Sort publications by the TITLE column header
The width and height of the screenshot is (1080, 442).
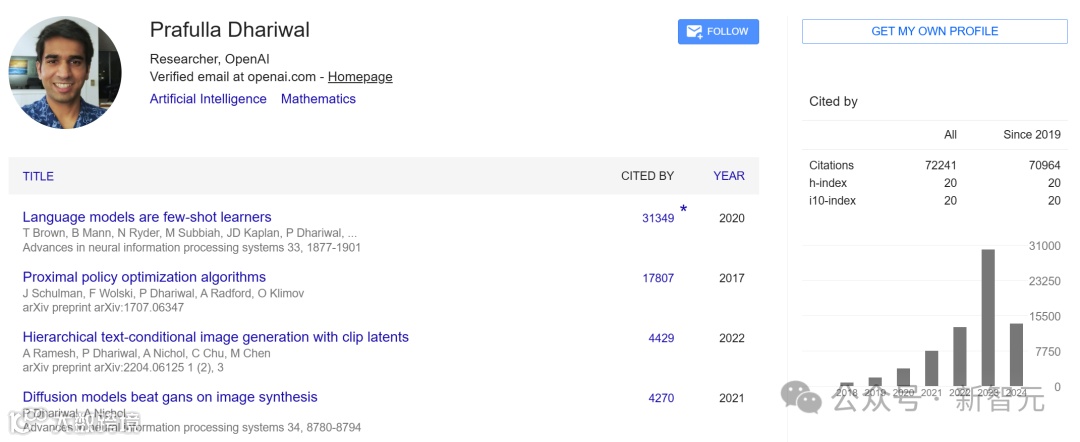[x=38, y=176]
